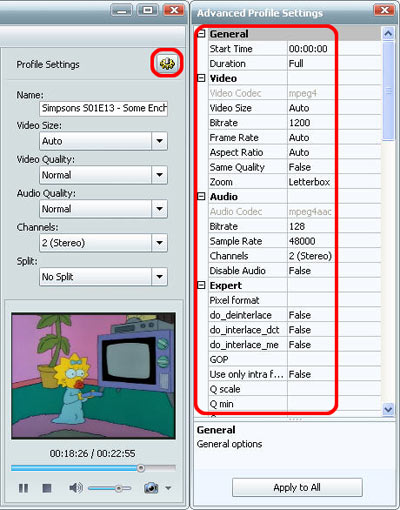The image size is (400, 510).
Task: Maximize the main window
Action: click(x=148, y=10)
